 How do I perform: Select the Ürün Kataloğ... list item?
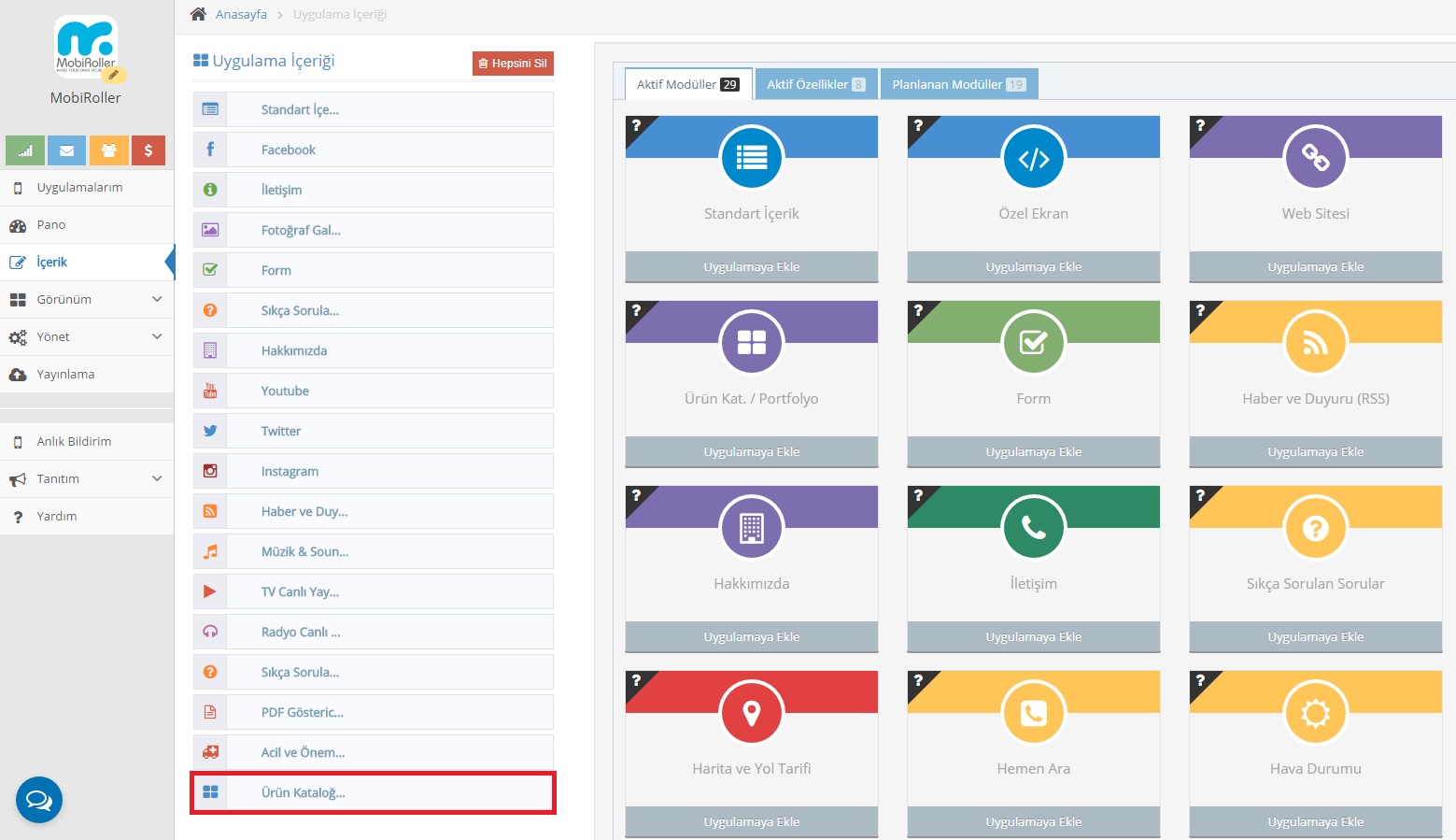click(374, 792)
